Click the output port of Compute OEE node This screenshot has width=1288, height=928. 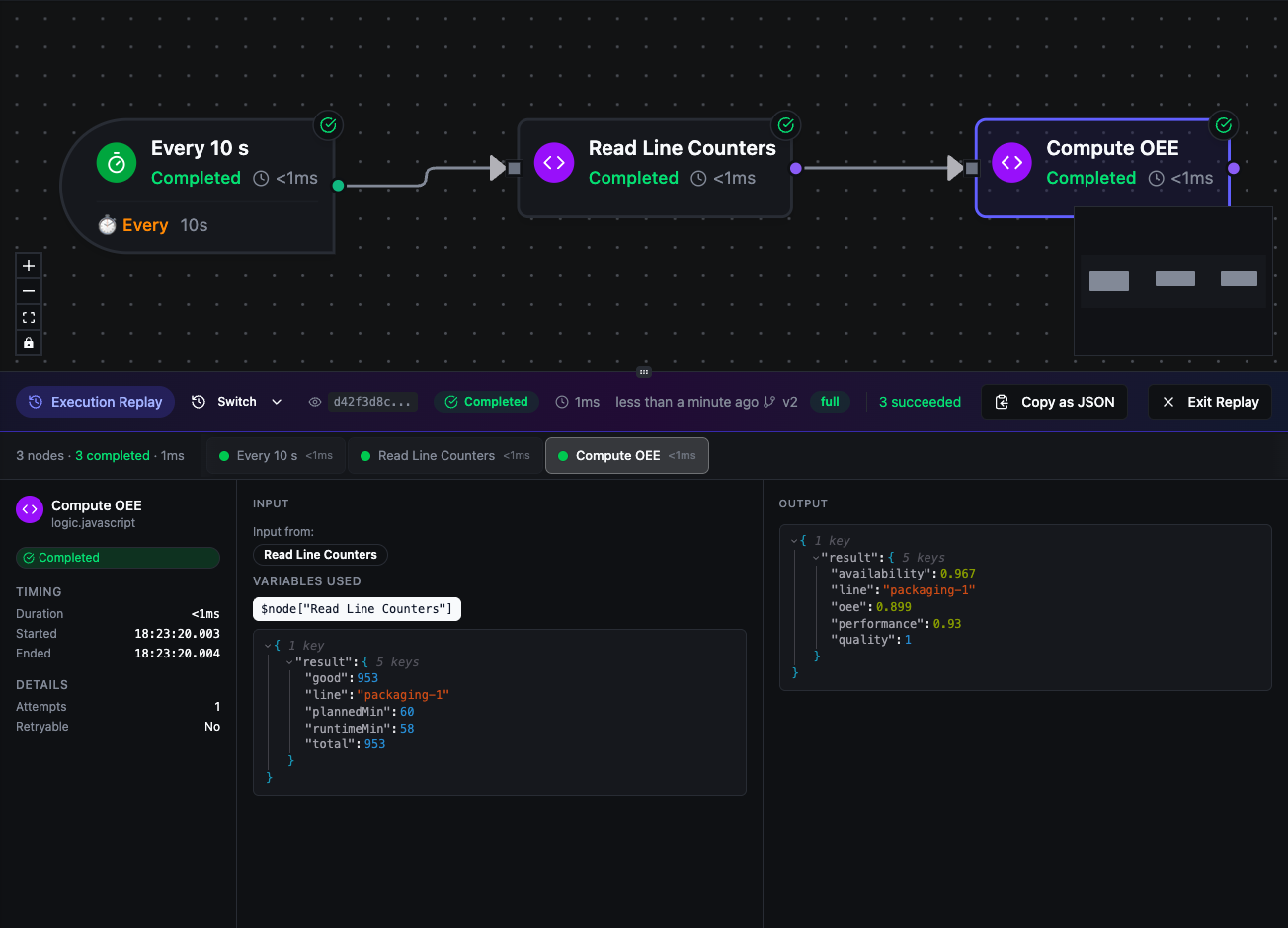pyautogui.click(x=1233, y=168)
